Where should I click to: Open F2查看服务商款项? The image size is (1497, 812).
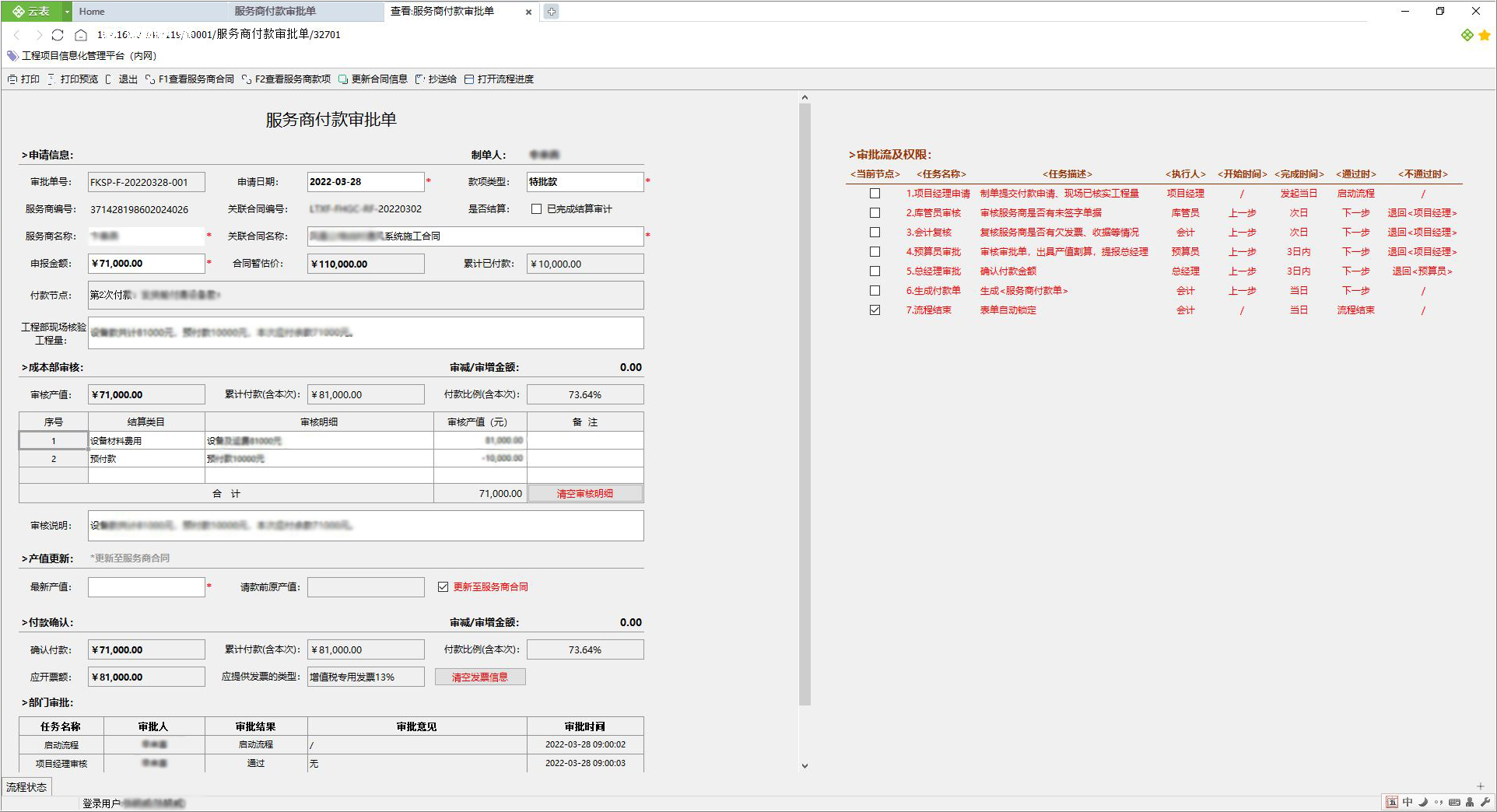point(286,79)
